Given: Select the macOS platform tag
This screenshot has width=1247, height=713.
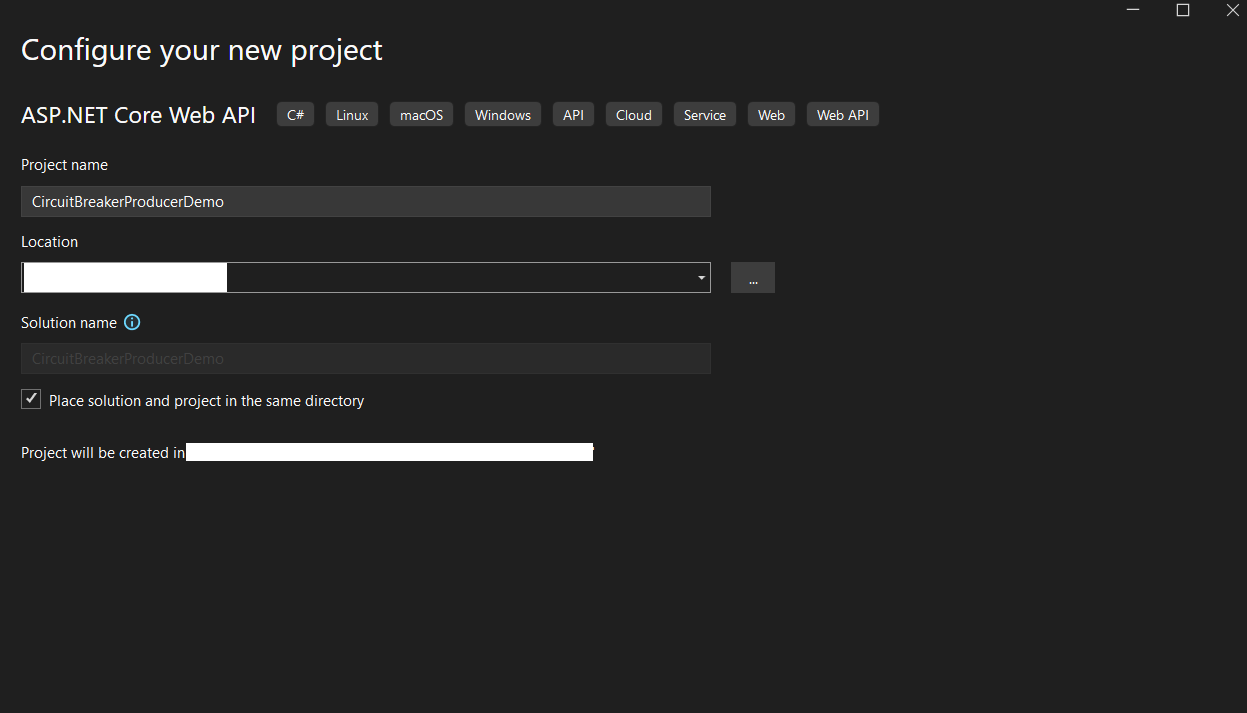Looking at the screenshot, I should click(x=421, y=114).
